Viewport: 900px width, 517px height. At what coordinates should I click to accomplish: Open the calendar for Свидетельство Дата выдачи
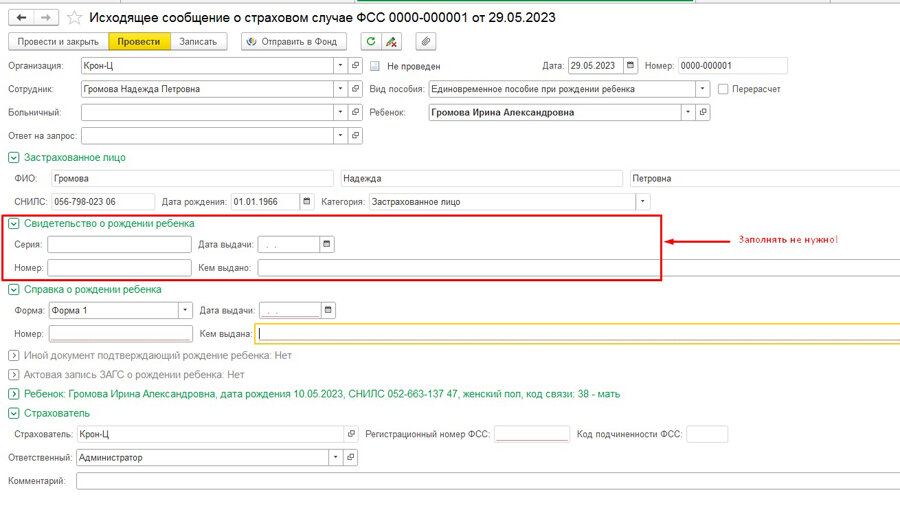coord(327,244)
